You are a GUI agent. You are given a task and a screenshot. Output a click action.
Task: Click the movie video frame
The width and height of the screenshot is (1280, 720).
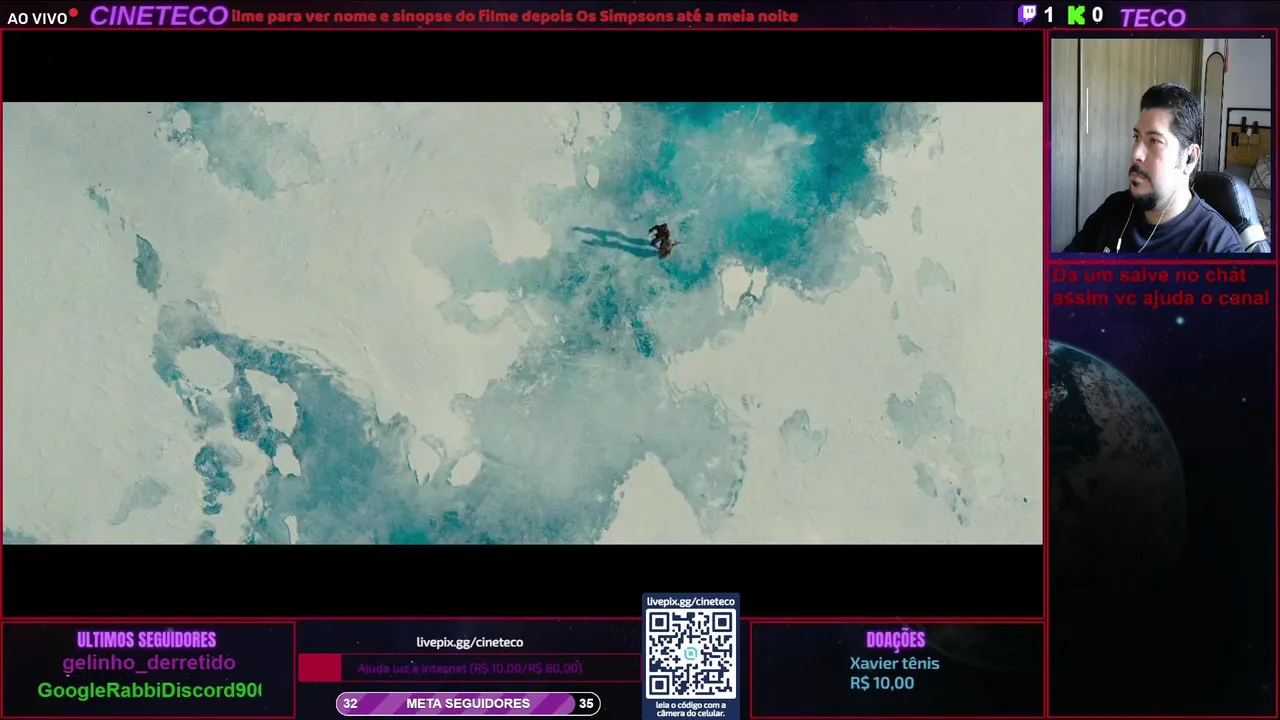[x=522, y=323]
